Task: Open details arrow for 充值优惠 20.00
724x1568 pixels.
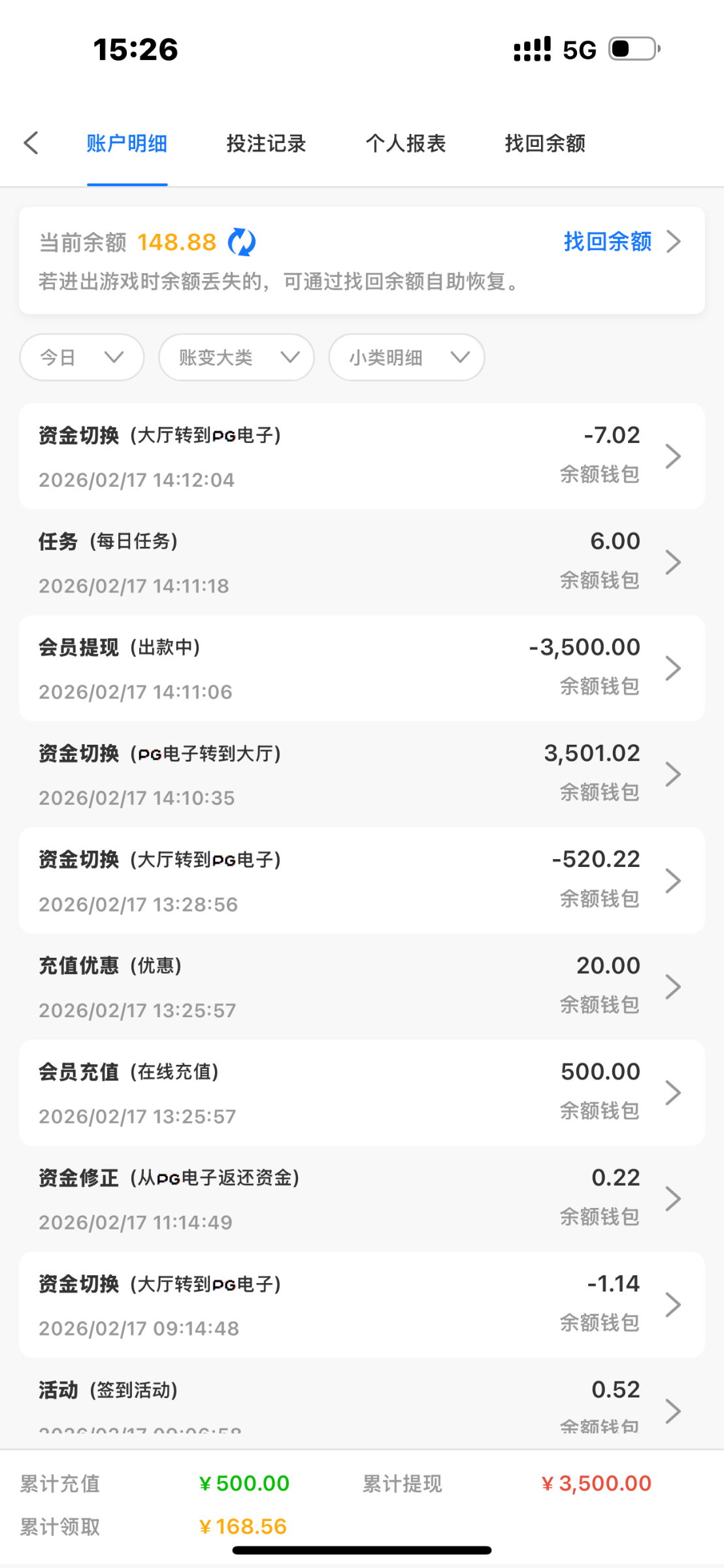Action: pyautogui.click(x=673, y=987)
